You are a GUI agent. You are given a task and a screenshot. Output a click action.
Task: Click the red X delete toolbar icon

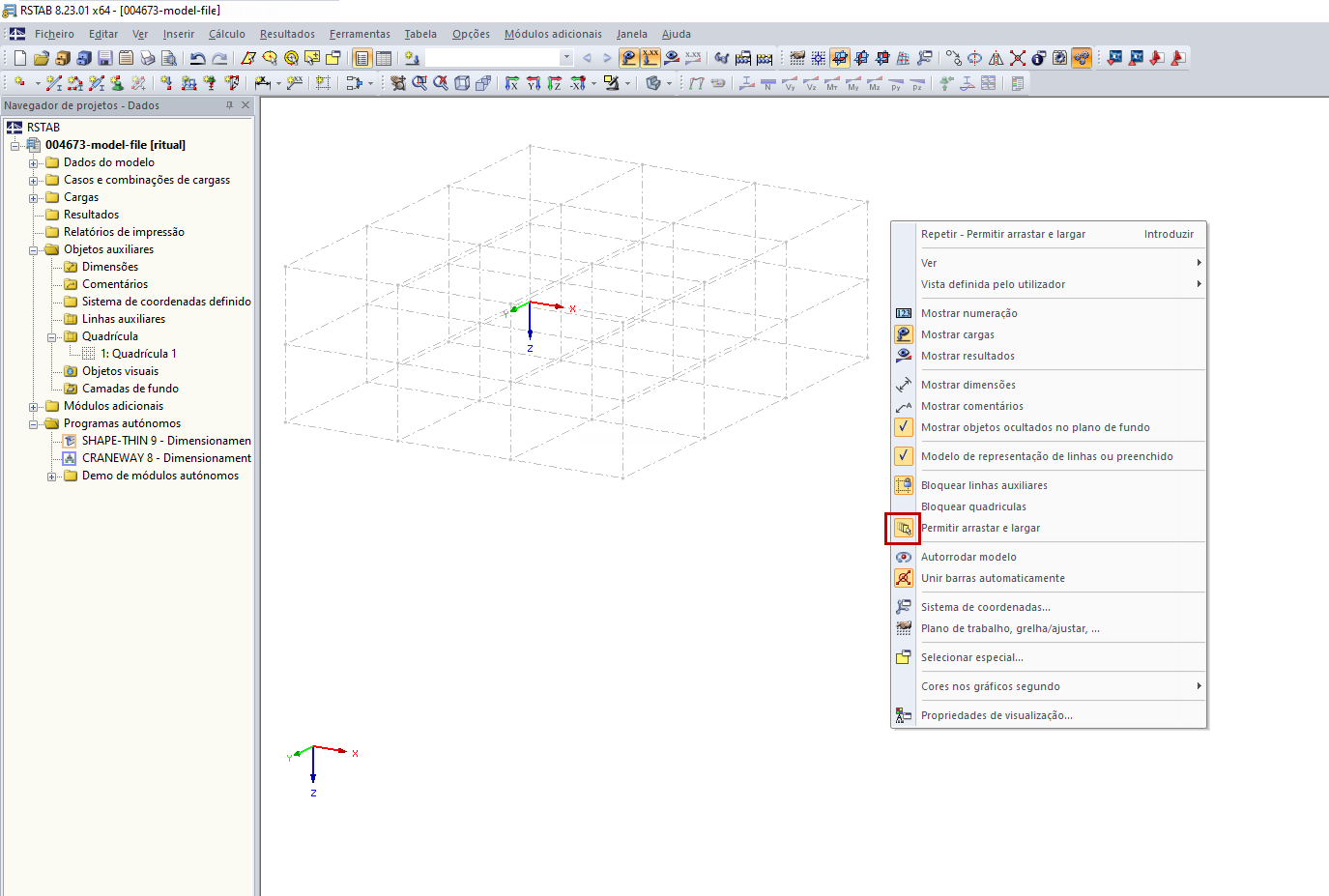coord(1018,58)
